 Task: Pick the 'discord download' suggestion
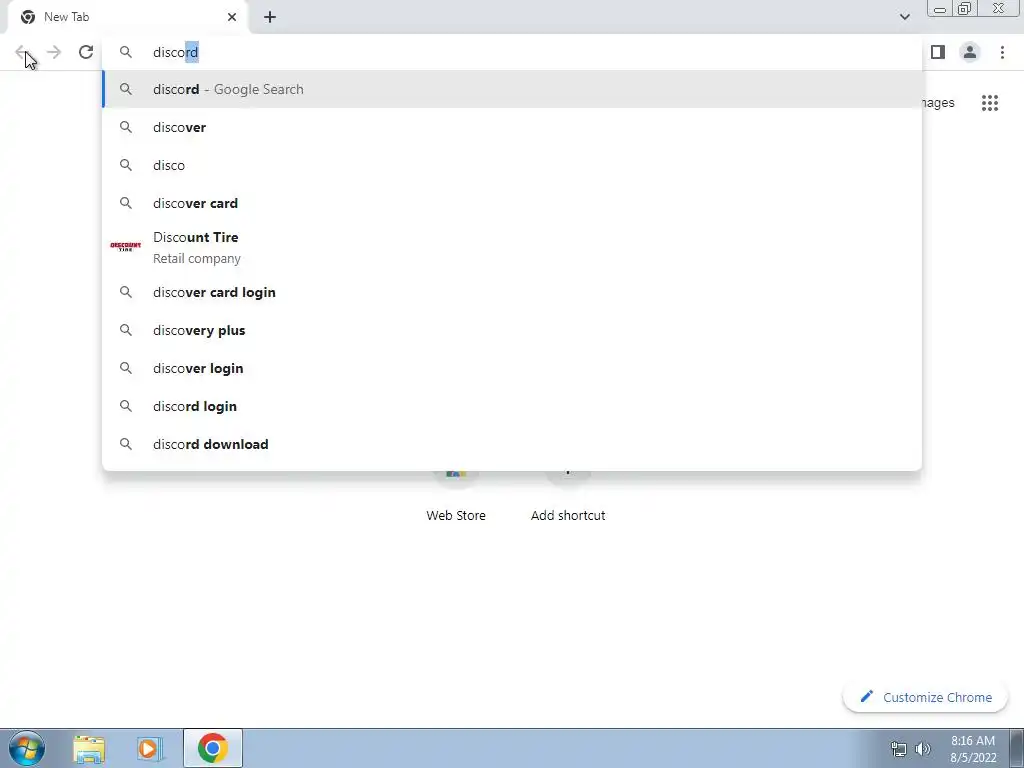(512, 444)
